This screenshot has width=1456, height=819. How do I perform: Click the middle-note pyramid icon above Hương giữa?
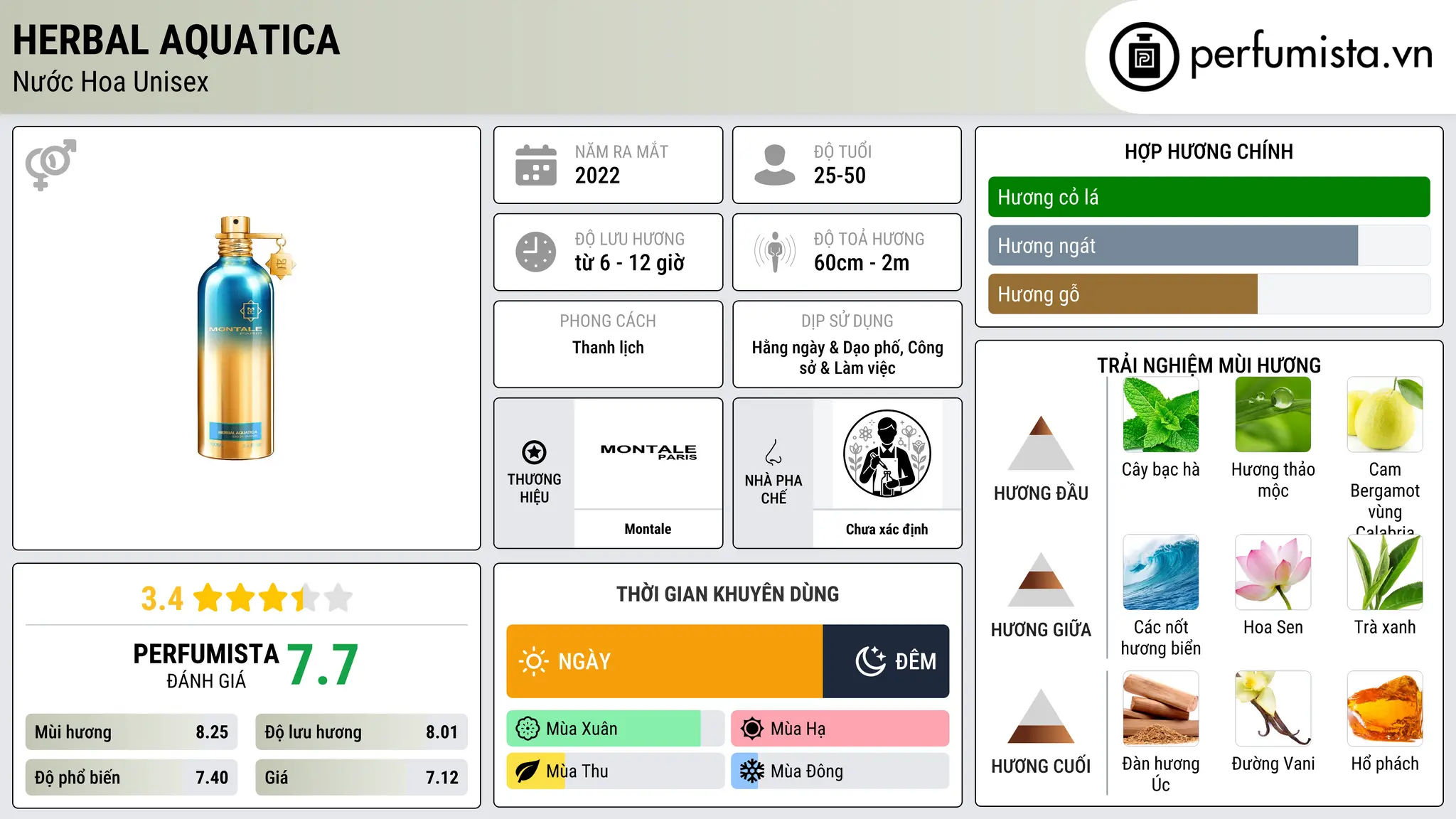tap(1041, 579)
